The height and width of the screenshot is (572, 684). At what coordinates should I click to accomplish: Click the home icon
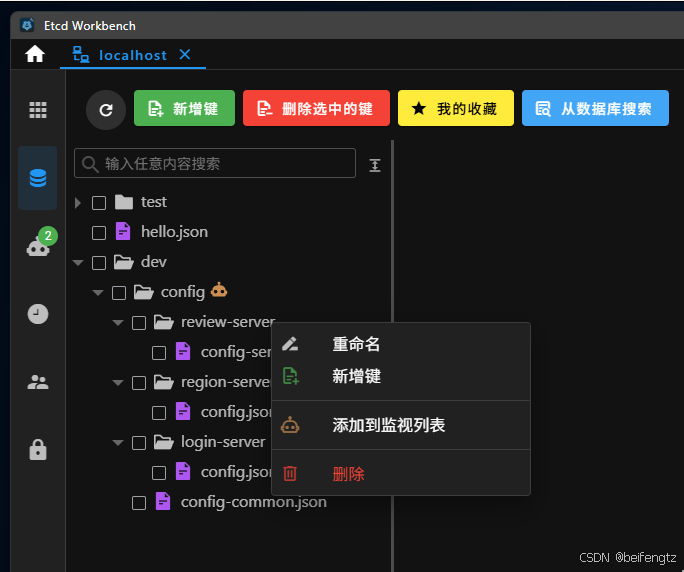(35, 54)
